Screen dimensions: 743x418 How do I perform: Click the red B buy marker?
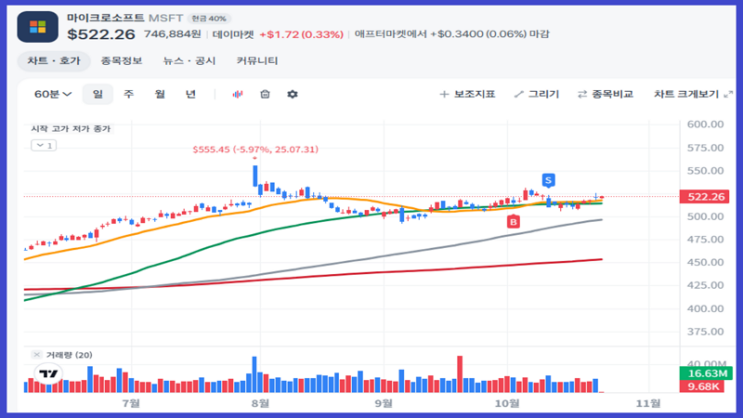click(x=513, y=221)
